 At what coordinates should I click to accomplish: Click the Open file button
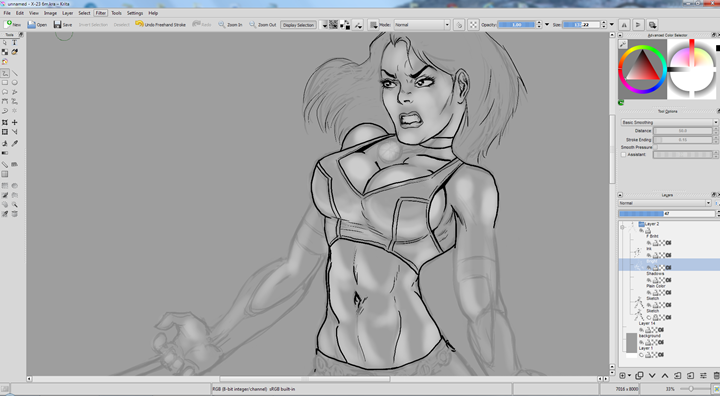(x=37, y=25)
